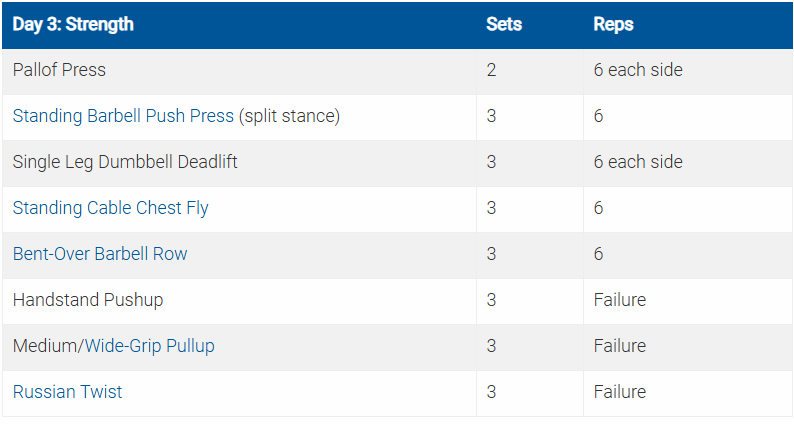Click the Russian Twist sets value
Image resolution: width=794 pixels, height=424 pixels.
491,392
